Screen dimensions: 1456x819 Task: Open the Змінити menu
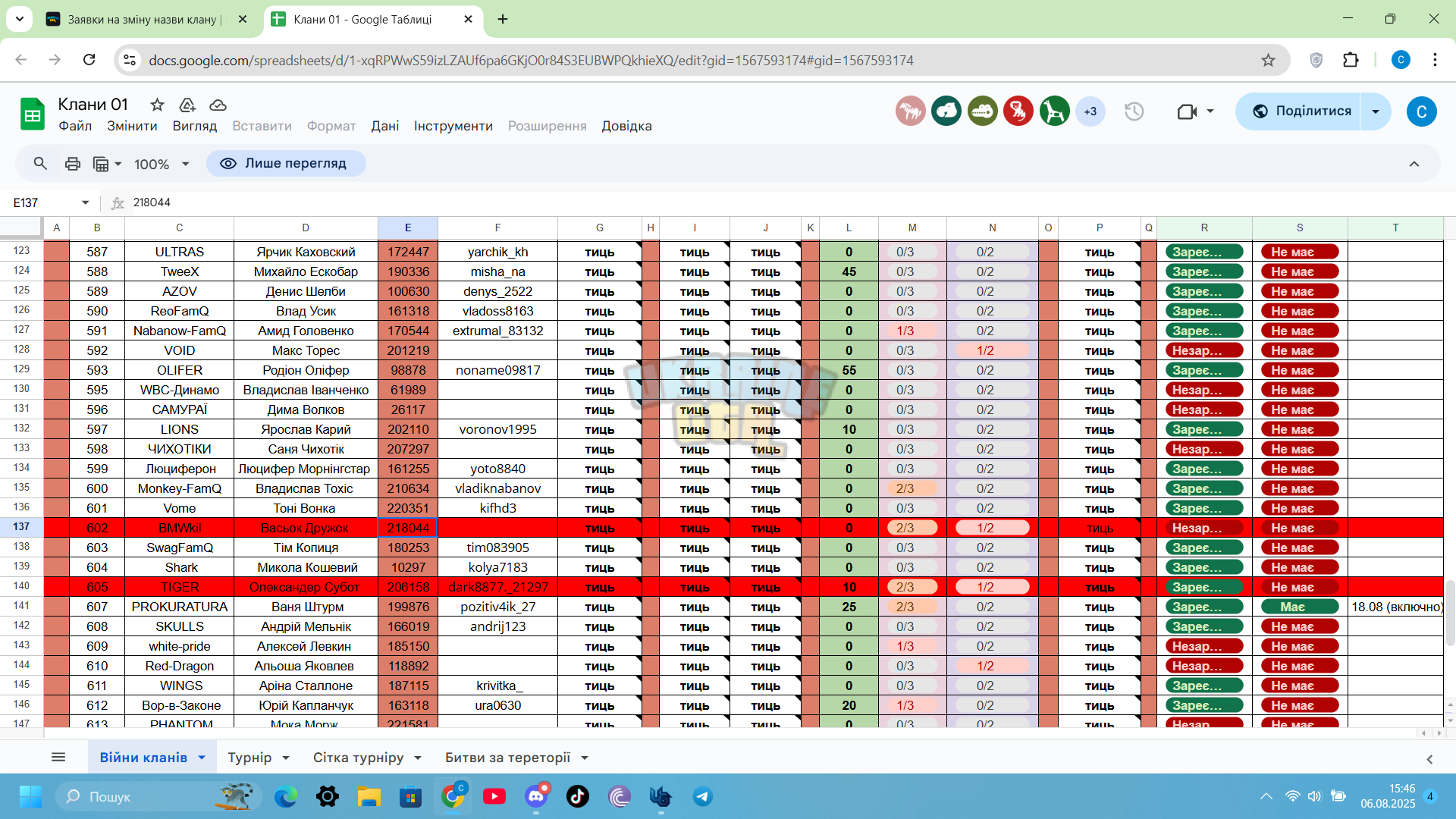132,126
